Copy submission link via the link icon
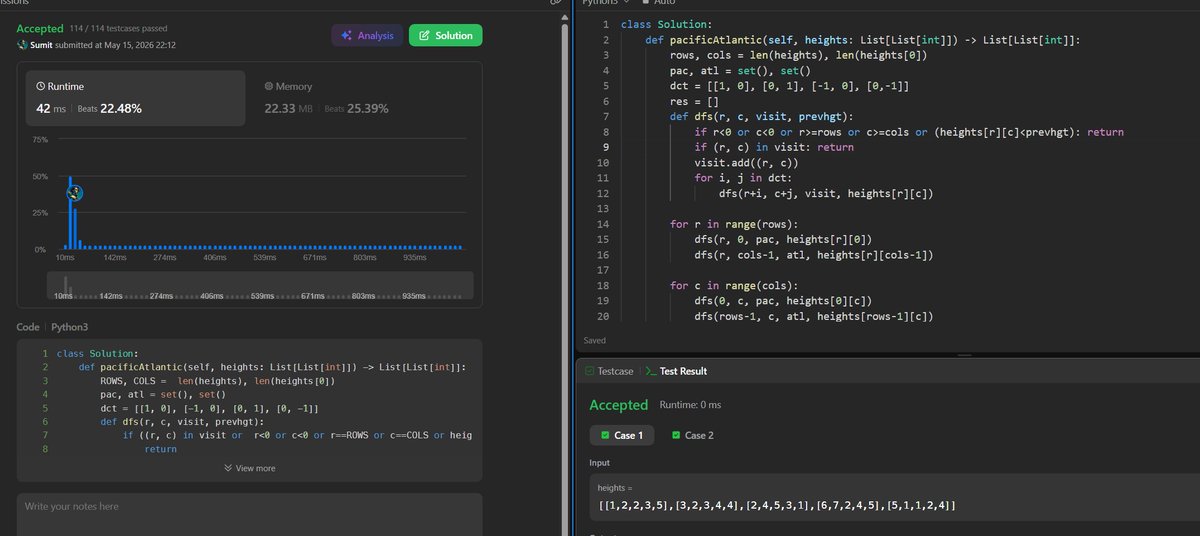 pyautogui.click(x=556, y=3)
